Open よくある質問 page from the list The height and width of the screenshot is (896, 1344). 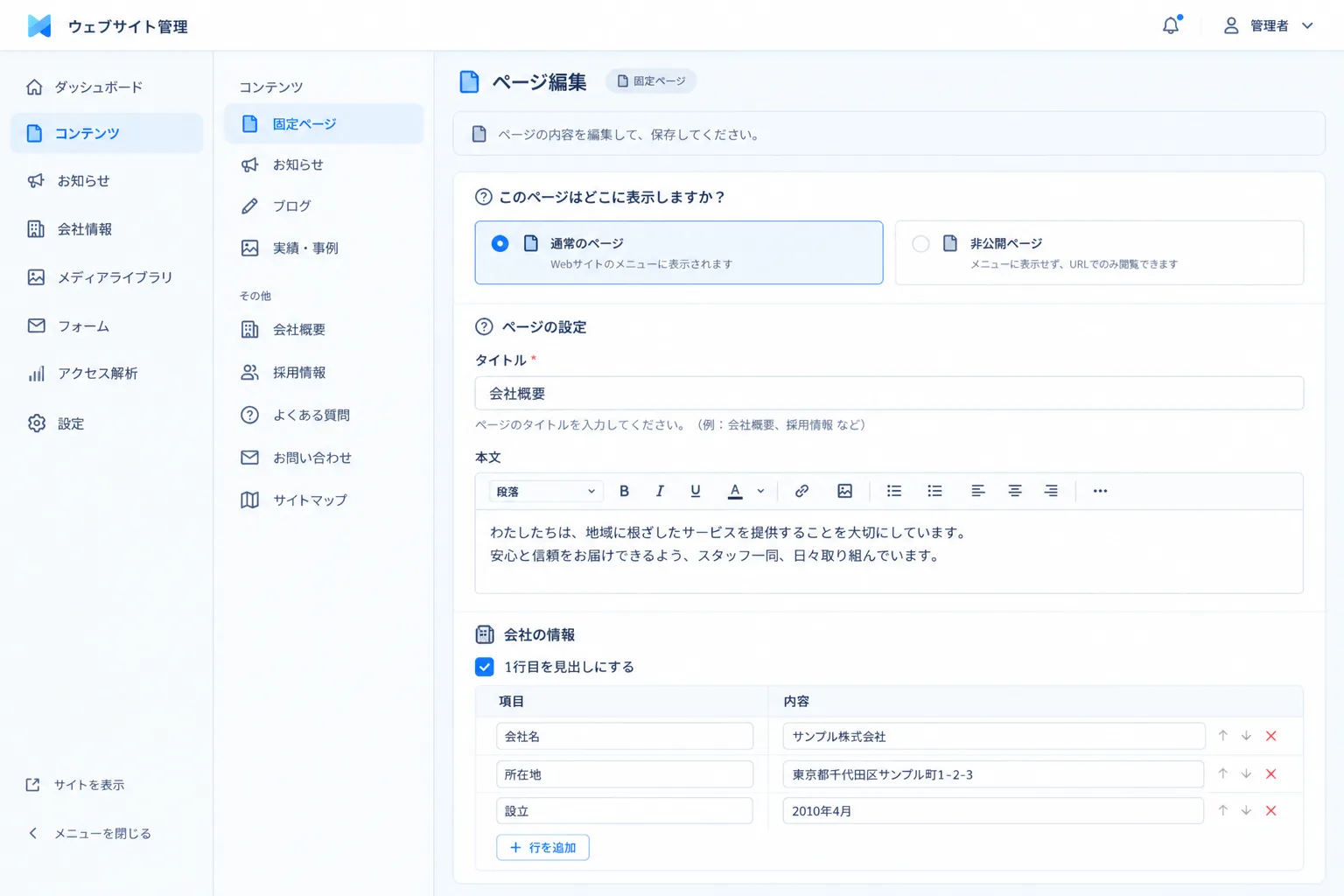324,416
